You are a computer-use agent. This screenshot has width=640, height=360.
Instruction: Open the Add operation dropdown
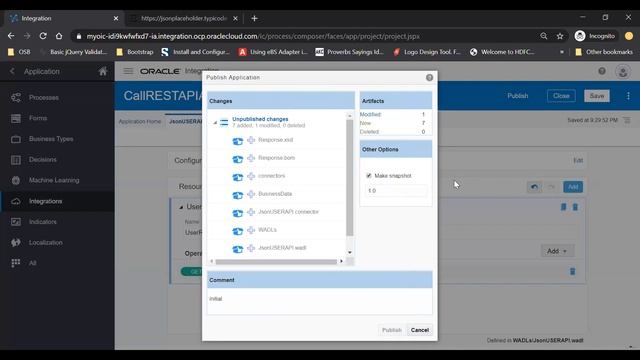point(557,251)
